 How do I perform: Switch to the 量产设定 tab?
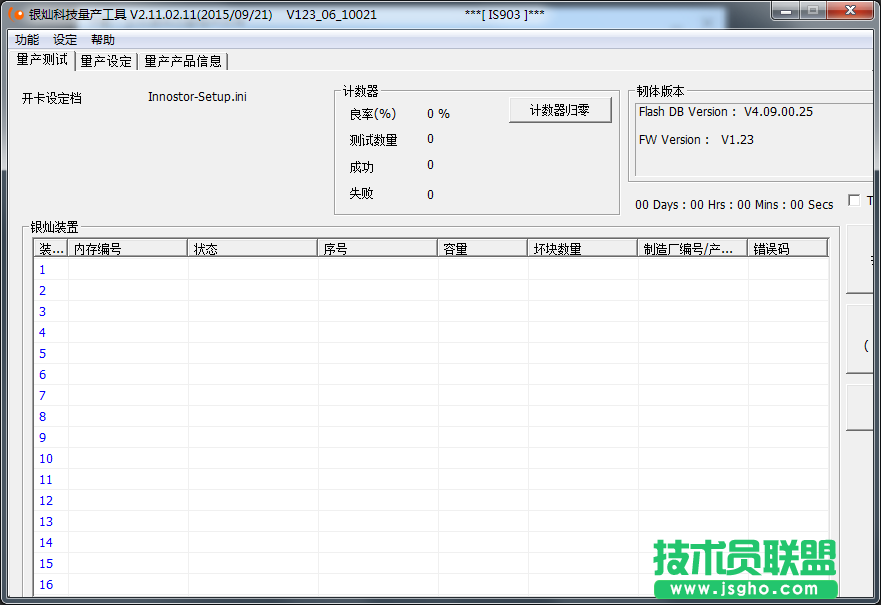coord(106,61)
